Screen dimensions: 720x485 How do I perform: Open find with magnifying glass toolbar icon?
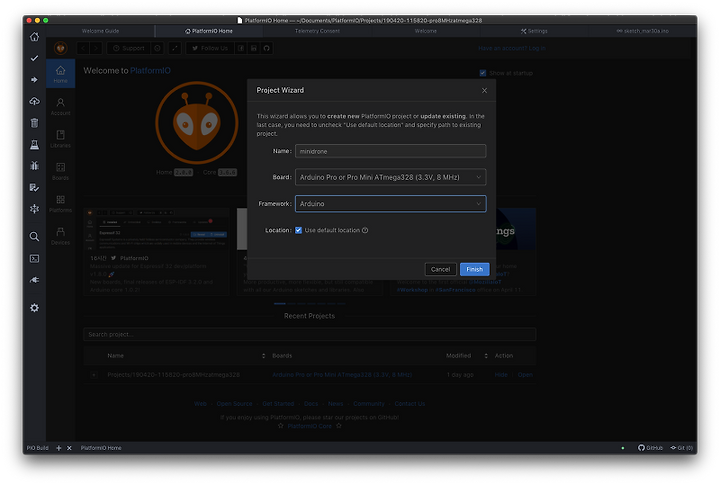34,237
